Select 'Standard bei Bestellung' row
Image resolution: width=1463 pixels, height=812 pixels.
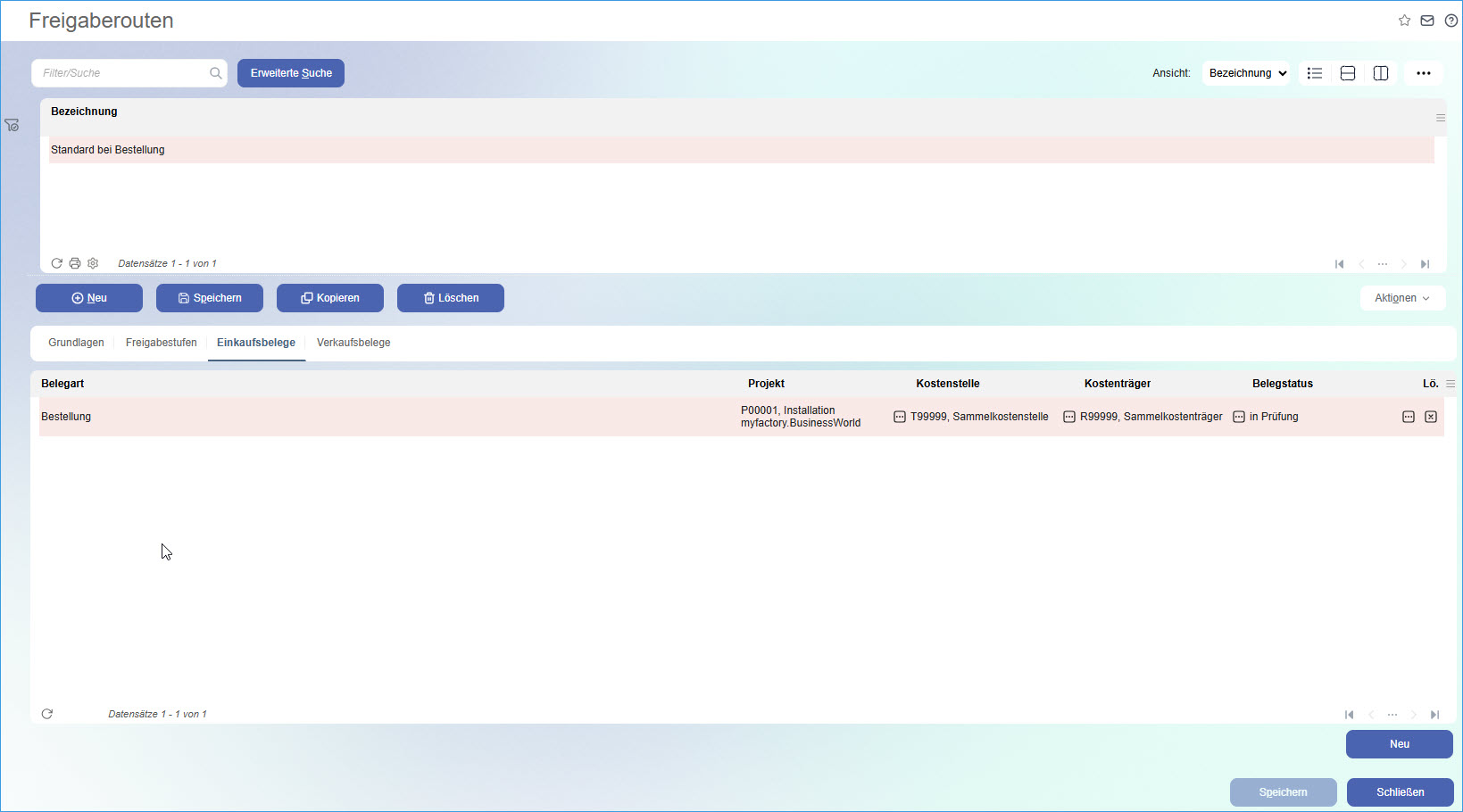741,150
